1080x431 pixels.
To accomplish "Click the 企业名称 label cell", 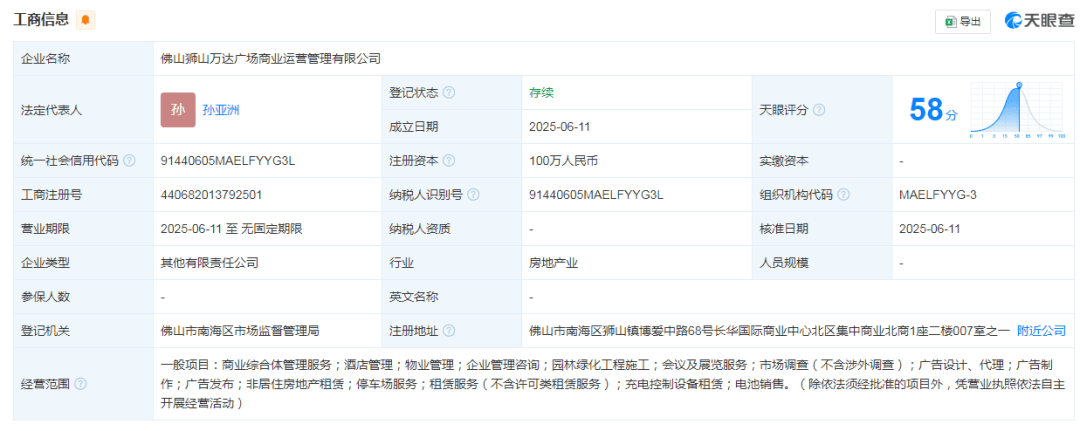I will click(83, 59).
